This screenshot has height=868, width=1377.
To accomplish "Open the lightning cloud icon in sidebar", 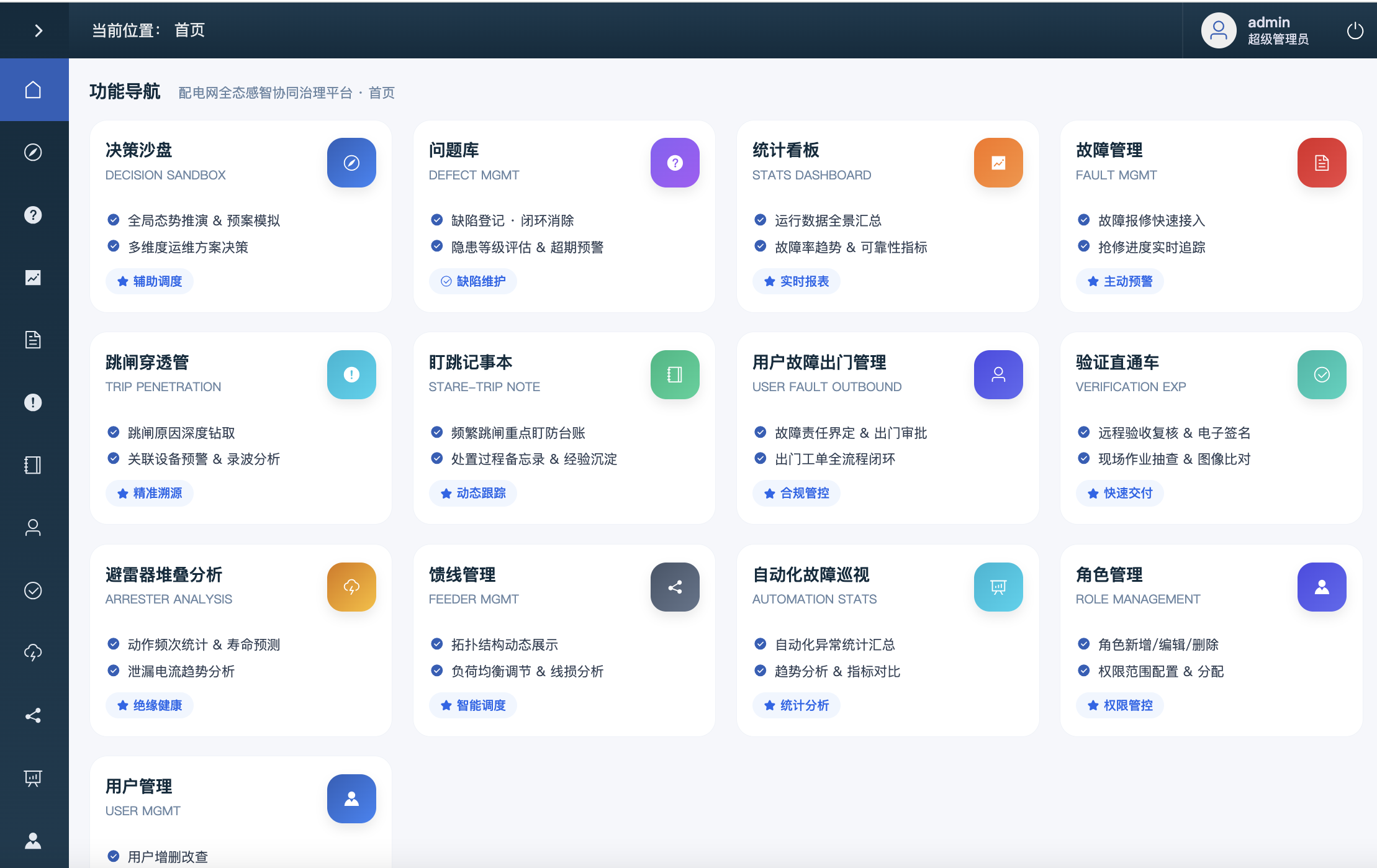I will click(x=33, y=653).
